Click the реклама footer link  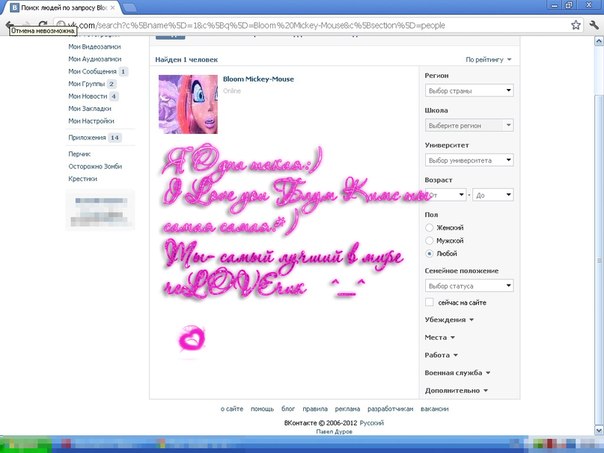point(347,409)
